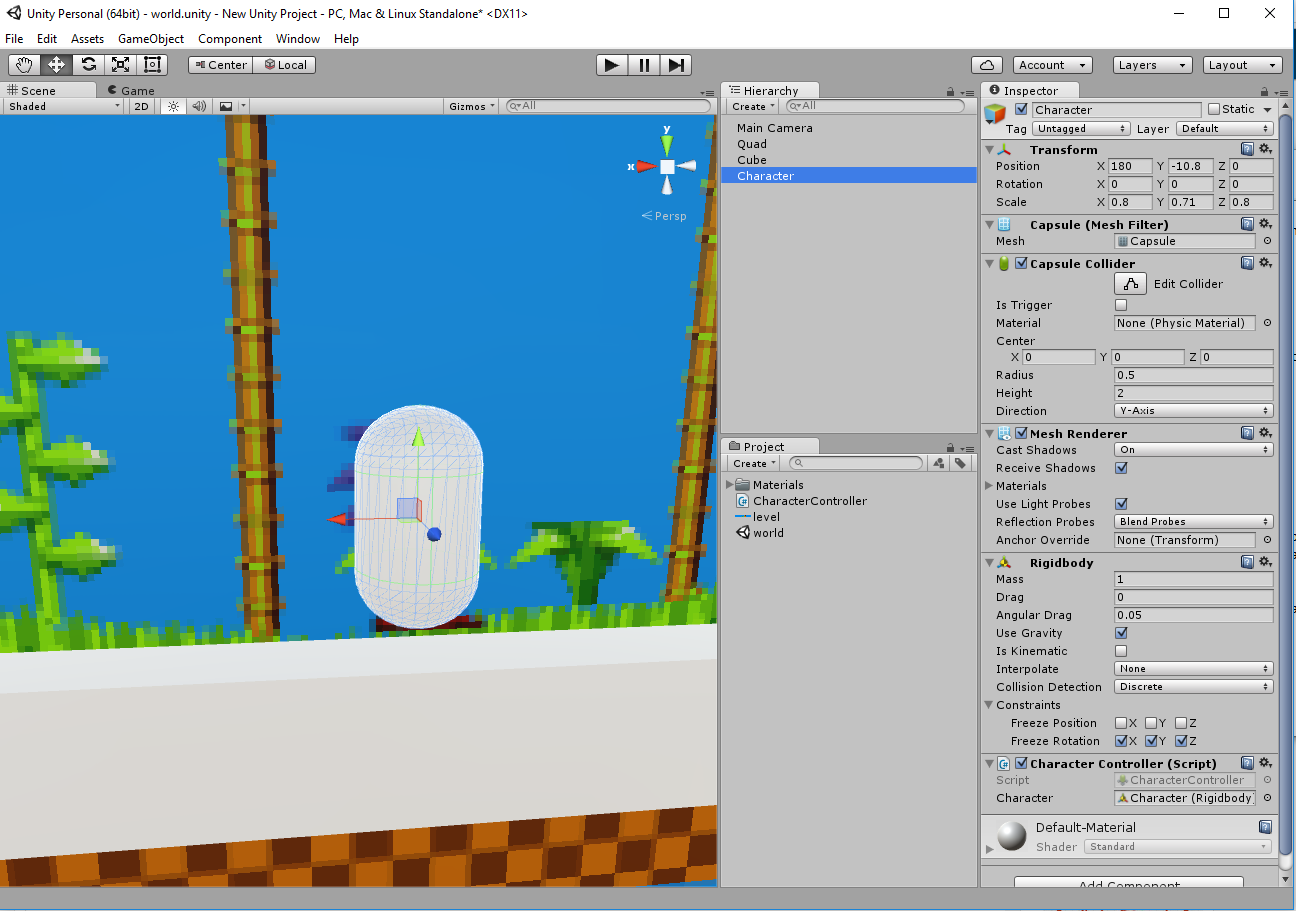Toggle Character active checkbox
This screenshot has height=911, width=1296.
tap(1021, 109)
